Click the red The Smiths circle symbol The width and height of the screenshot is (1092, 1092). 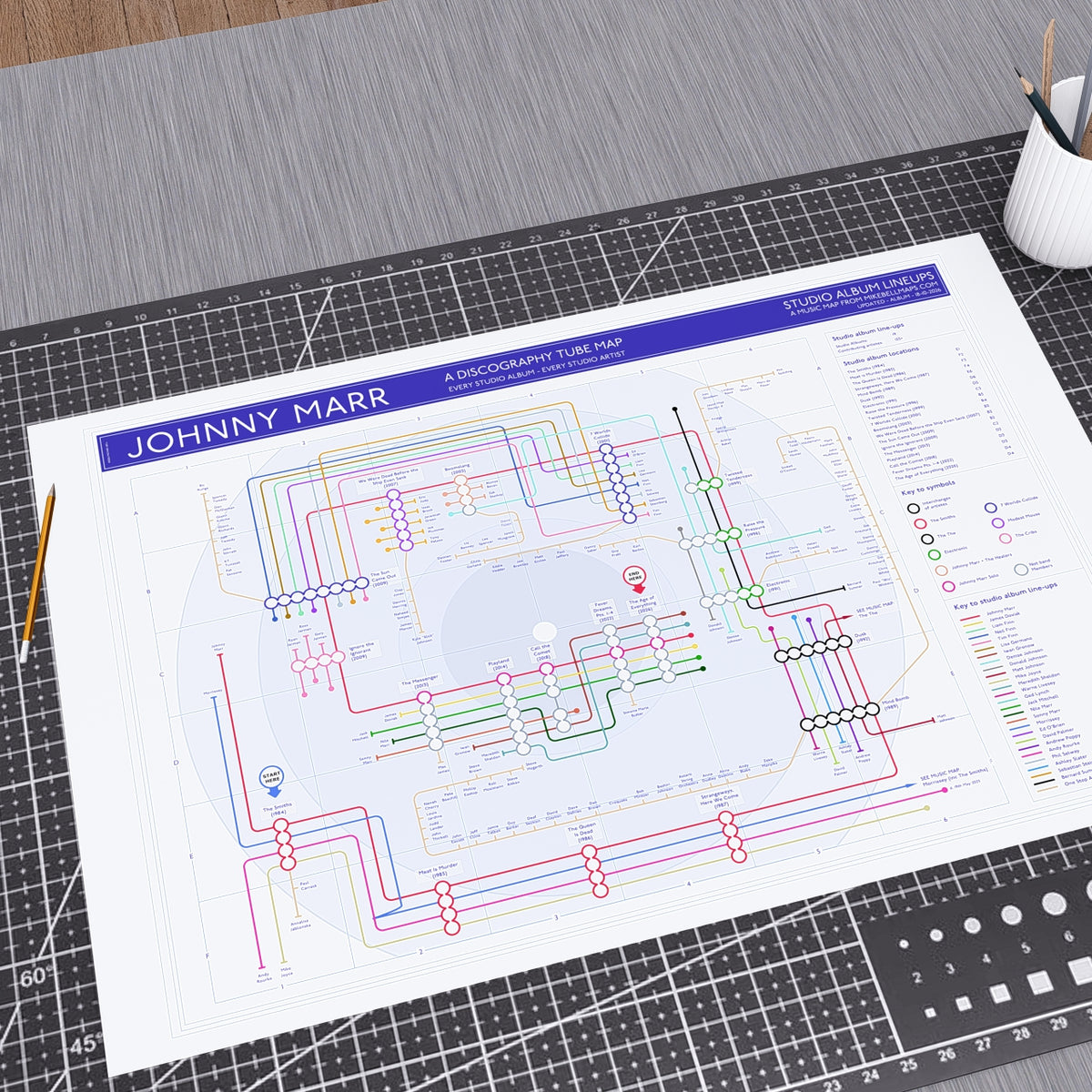921,522
